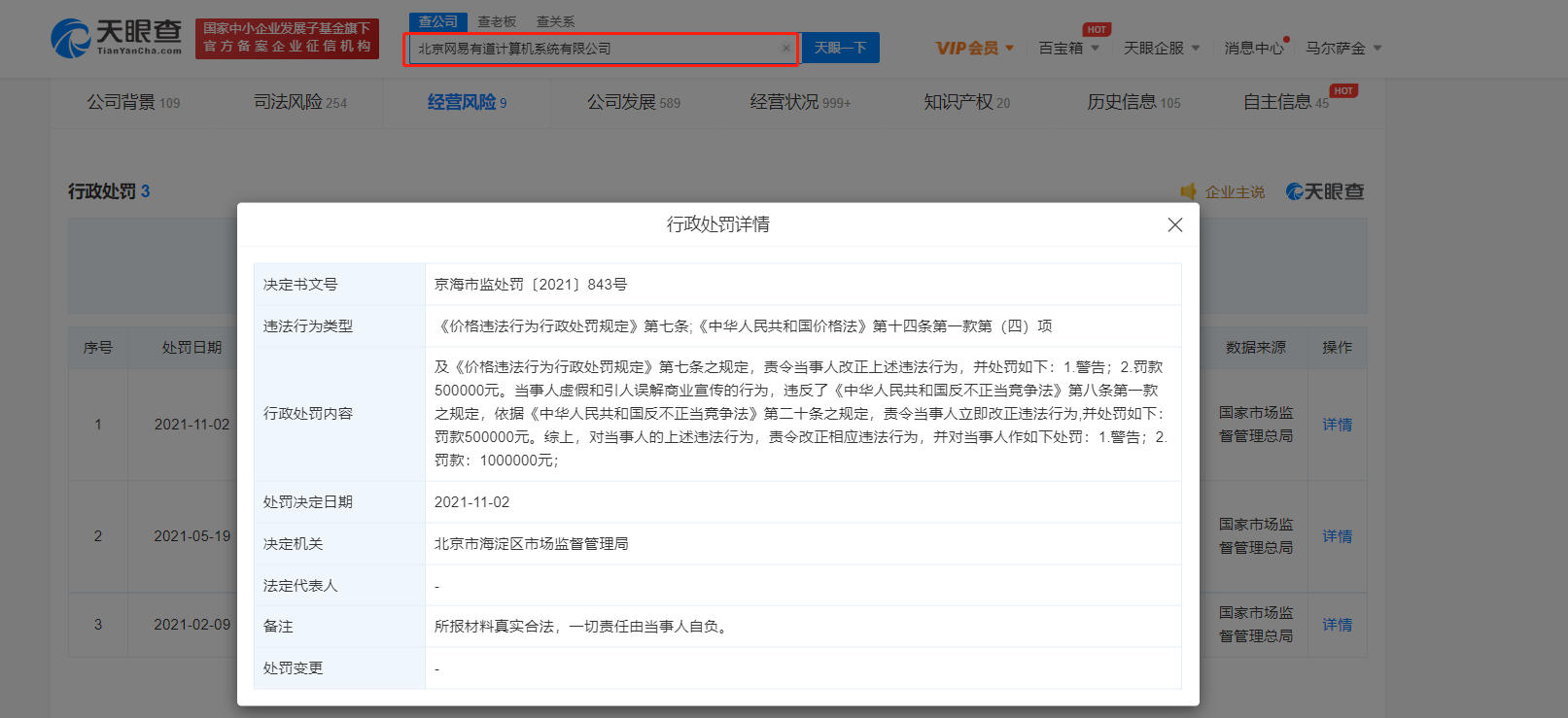Click the authority 北京市海淀区市场监督管理局

click(x=531, y=544)
